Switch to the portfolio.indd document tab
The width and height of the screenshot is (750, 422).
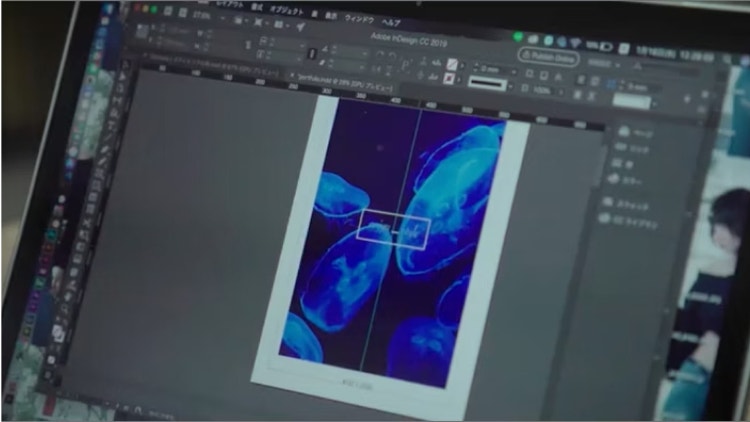(342, 83)
